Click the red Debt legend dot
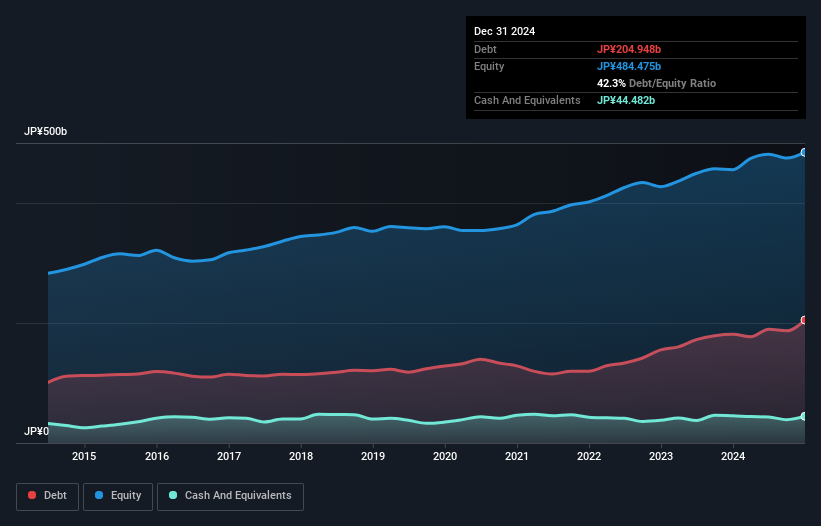This screenshot has height=526, width=821. click(x=32, y=495)
